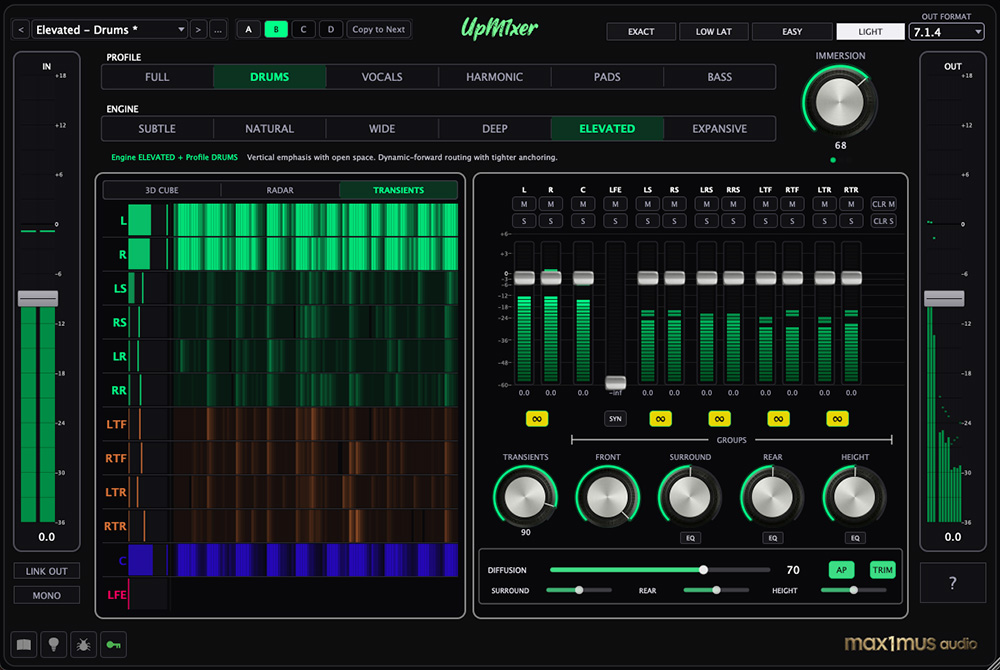This screenshot has height=670, width=1000.
Task: Switch to the 3D Cube tab
Action: coord(162,190)
